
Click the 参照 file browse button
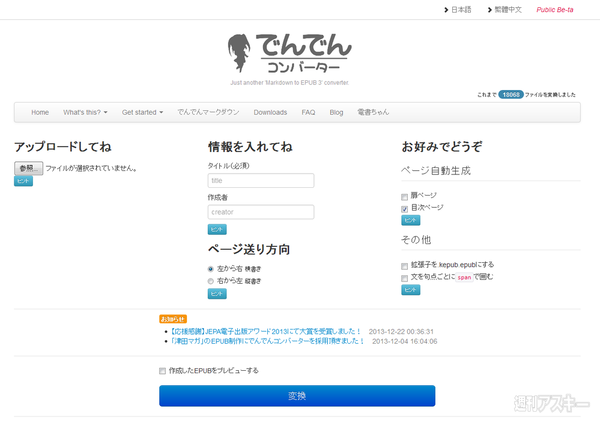(28, 168)
